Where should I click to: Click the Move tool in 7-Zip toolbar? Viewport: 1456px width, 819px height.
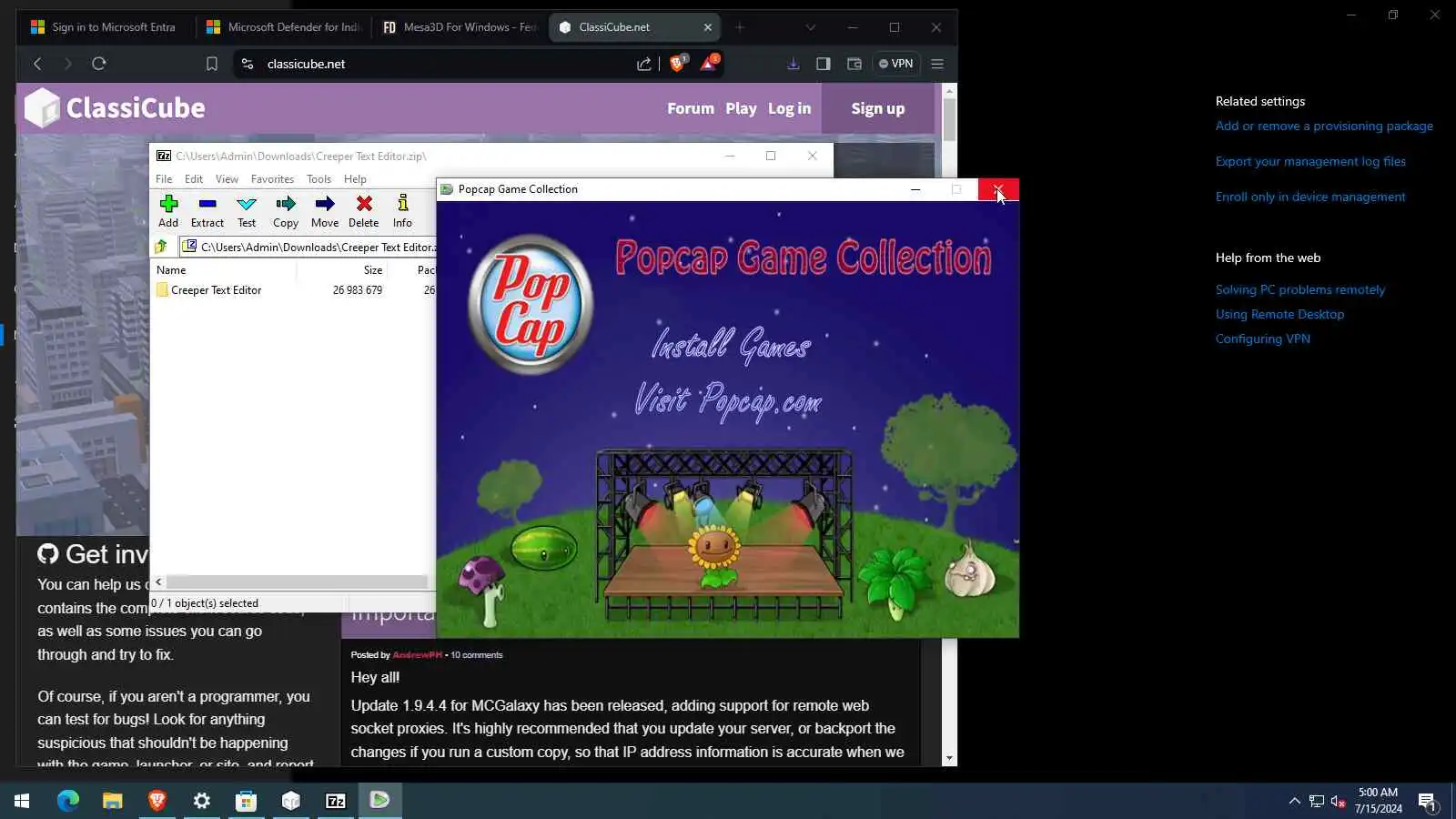pos(325,211)
